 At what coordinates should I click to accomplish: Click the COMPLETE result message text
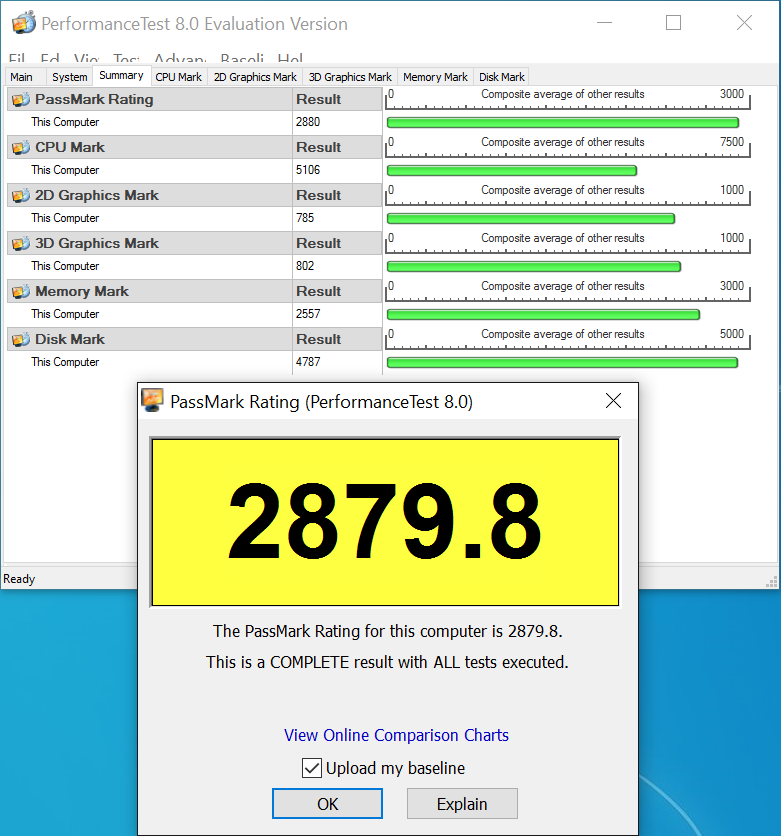click(x=388, y=662)
